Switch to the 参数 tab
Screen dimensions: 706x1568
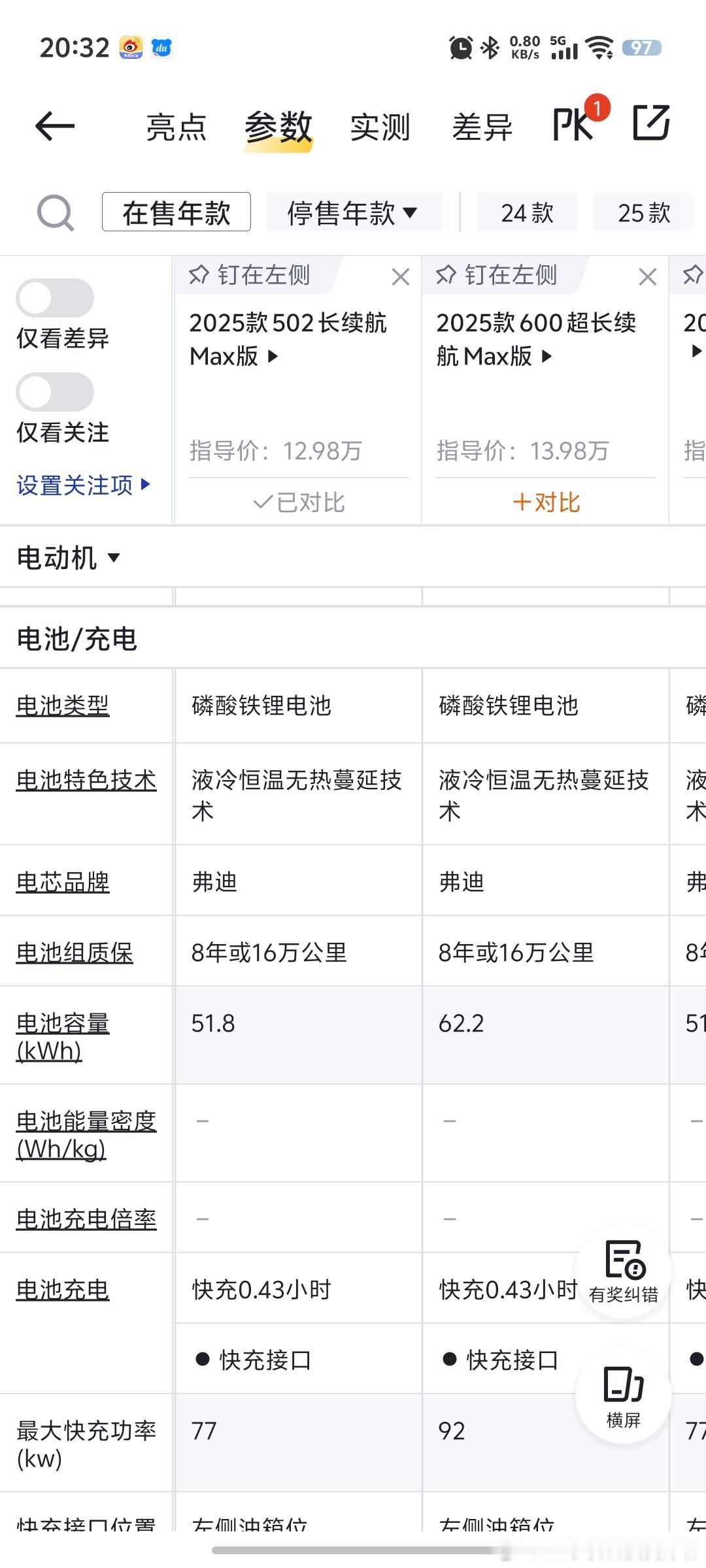pyautogui.click(x=278, y=127)
